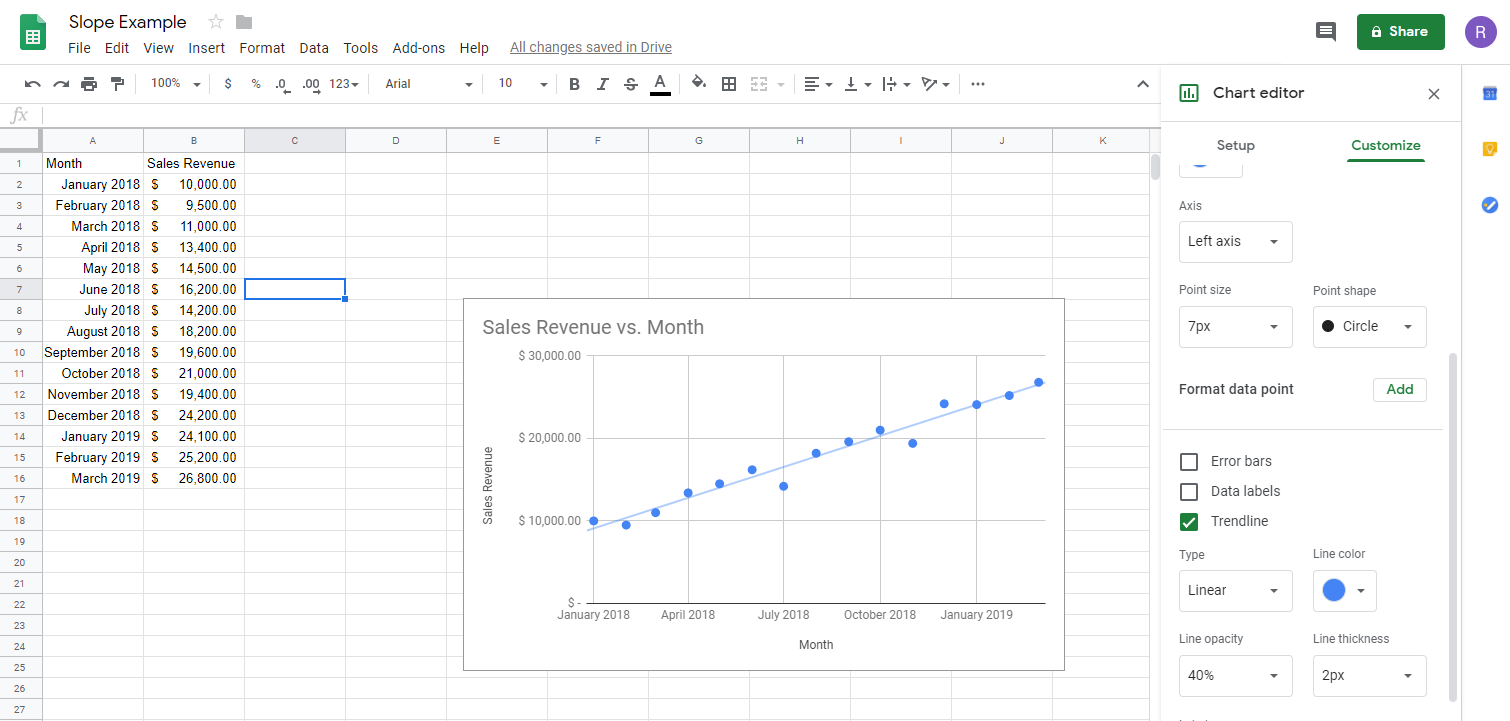Open the Line opacity 40% dropdown
1510x721 pixels.
1235,676
